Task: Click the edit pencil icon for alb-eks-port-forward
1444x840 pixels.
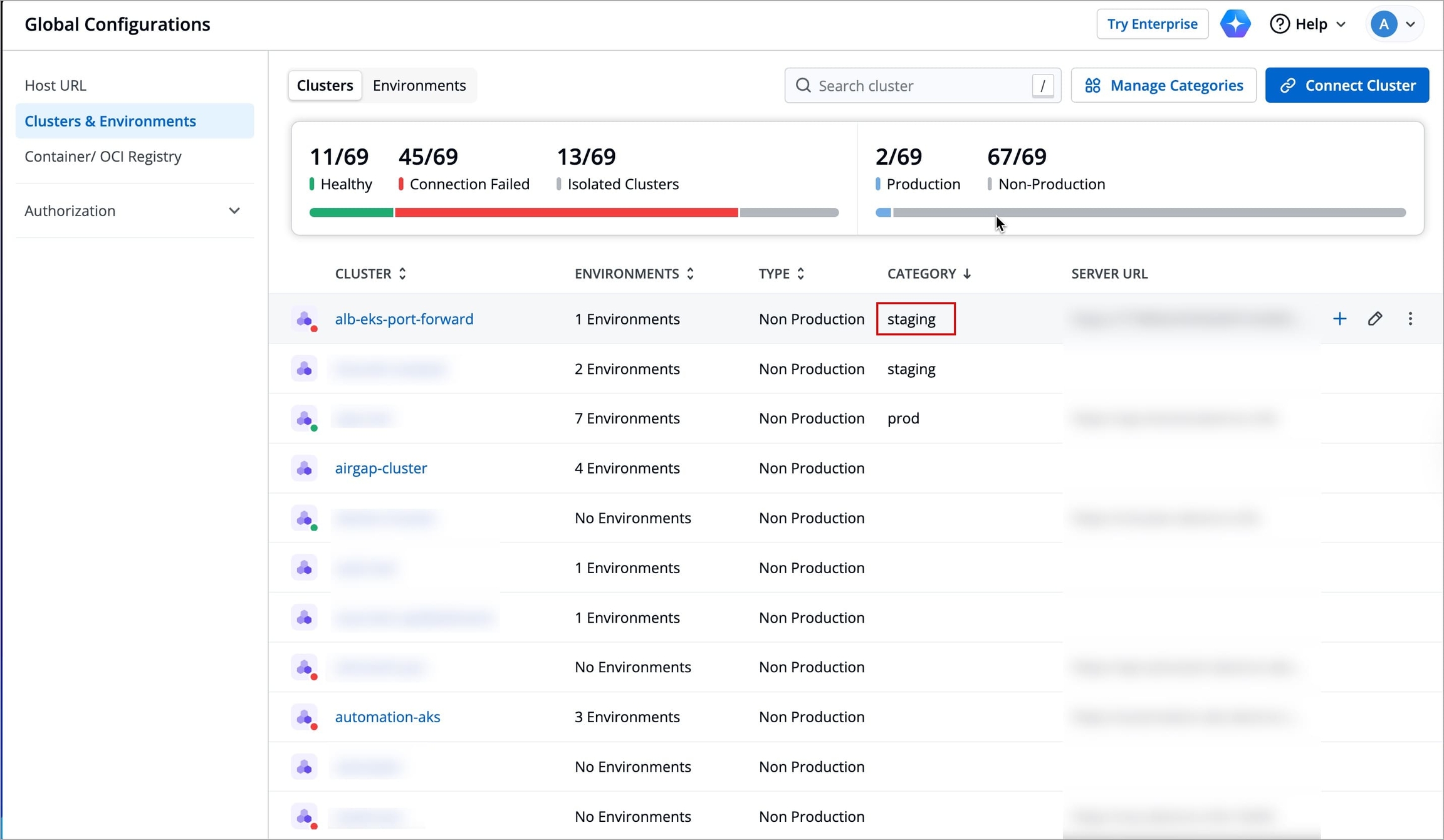Action: pyautogui.click(x=1374, y=319)
